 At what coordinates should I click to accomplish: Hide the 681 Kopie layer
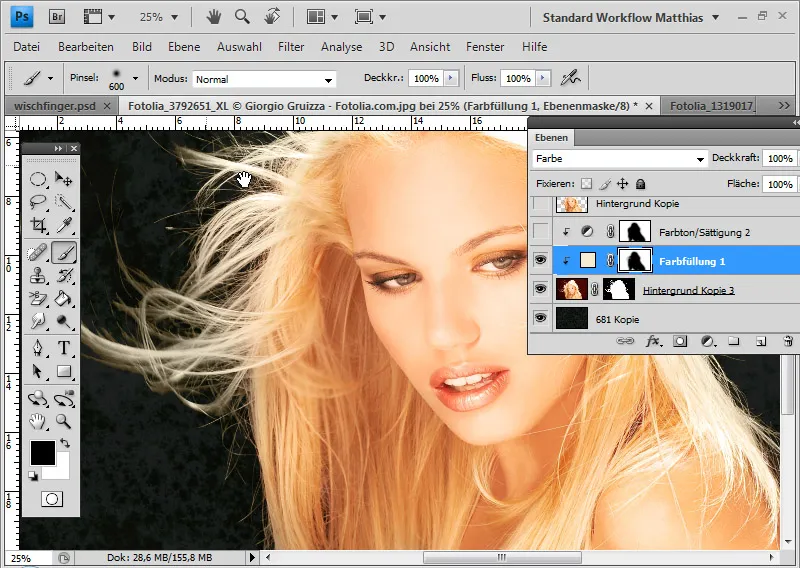pyautogui.click(x=540, y=318)
